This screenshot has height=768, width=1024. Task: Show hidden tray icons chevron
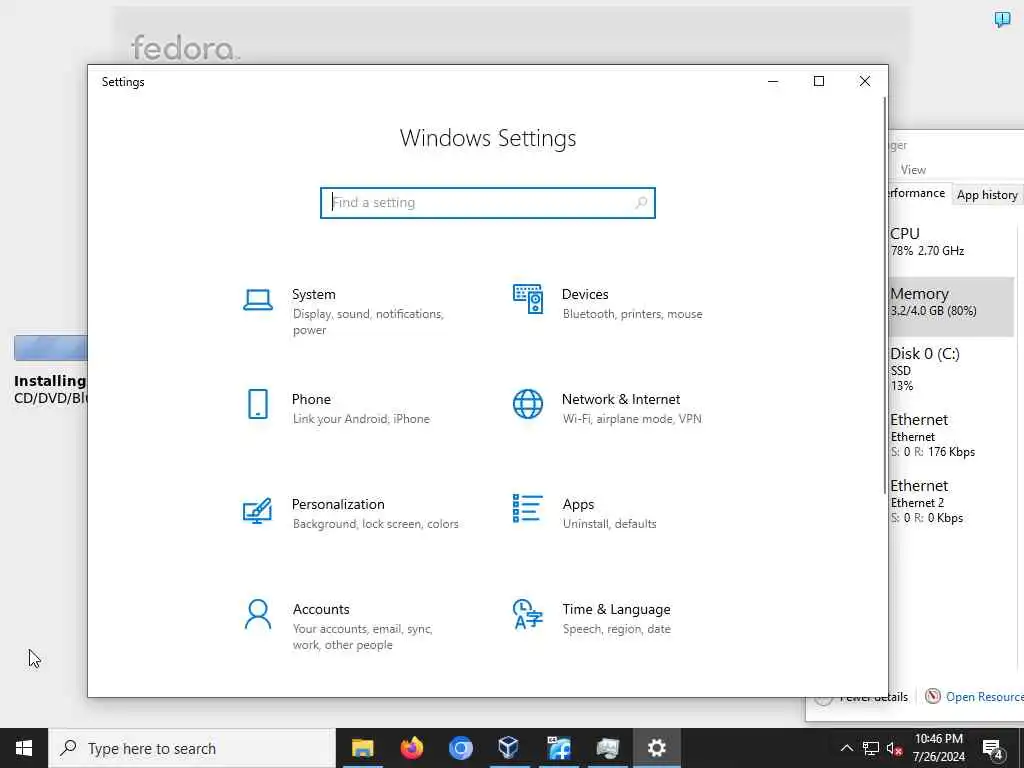(x=846, y=748)
